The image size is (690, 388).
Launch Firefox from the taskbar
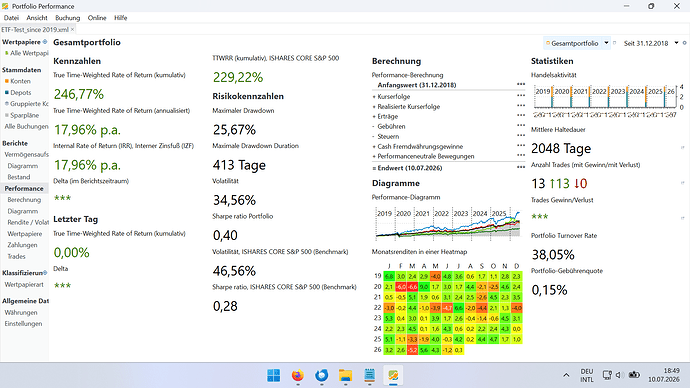(297, 375)
